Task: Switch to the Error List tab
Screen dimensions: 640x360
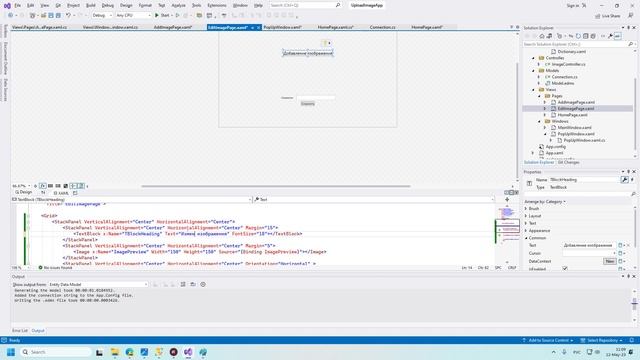Action: tap(20, 331)
